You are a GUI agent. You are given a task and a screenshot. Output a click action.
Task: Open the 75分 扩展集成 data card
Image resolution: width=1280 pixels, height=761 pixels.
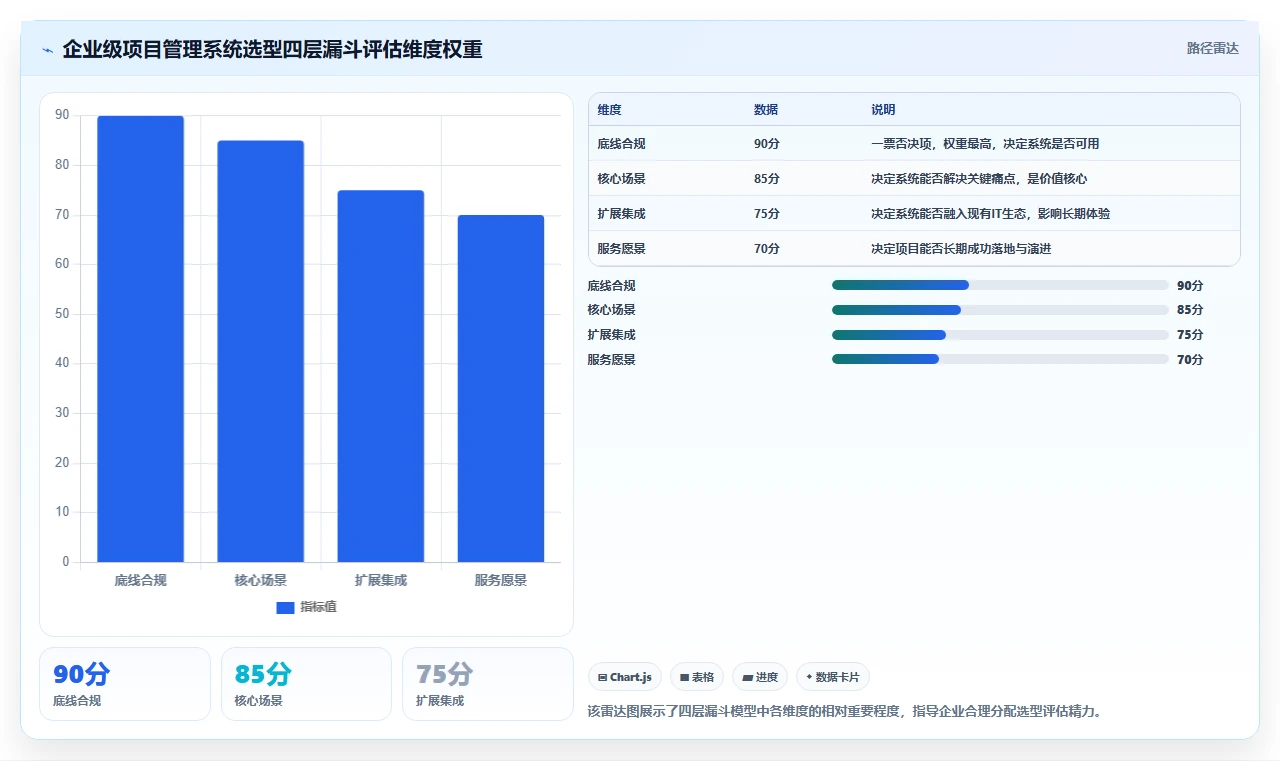tap(488, 684)
